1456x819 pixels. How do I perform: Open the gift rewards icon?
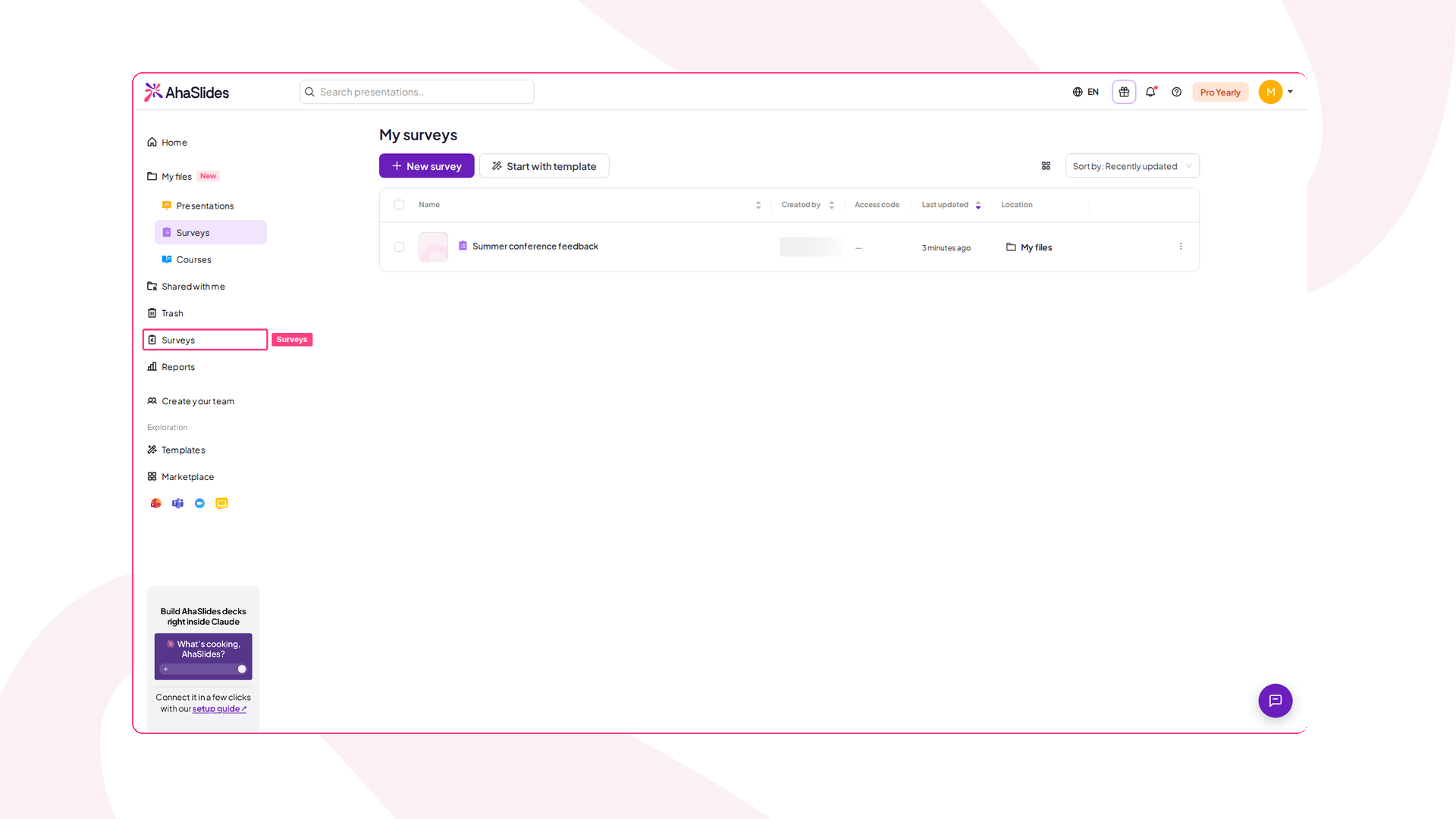pos(1124,92)
